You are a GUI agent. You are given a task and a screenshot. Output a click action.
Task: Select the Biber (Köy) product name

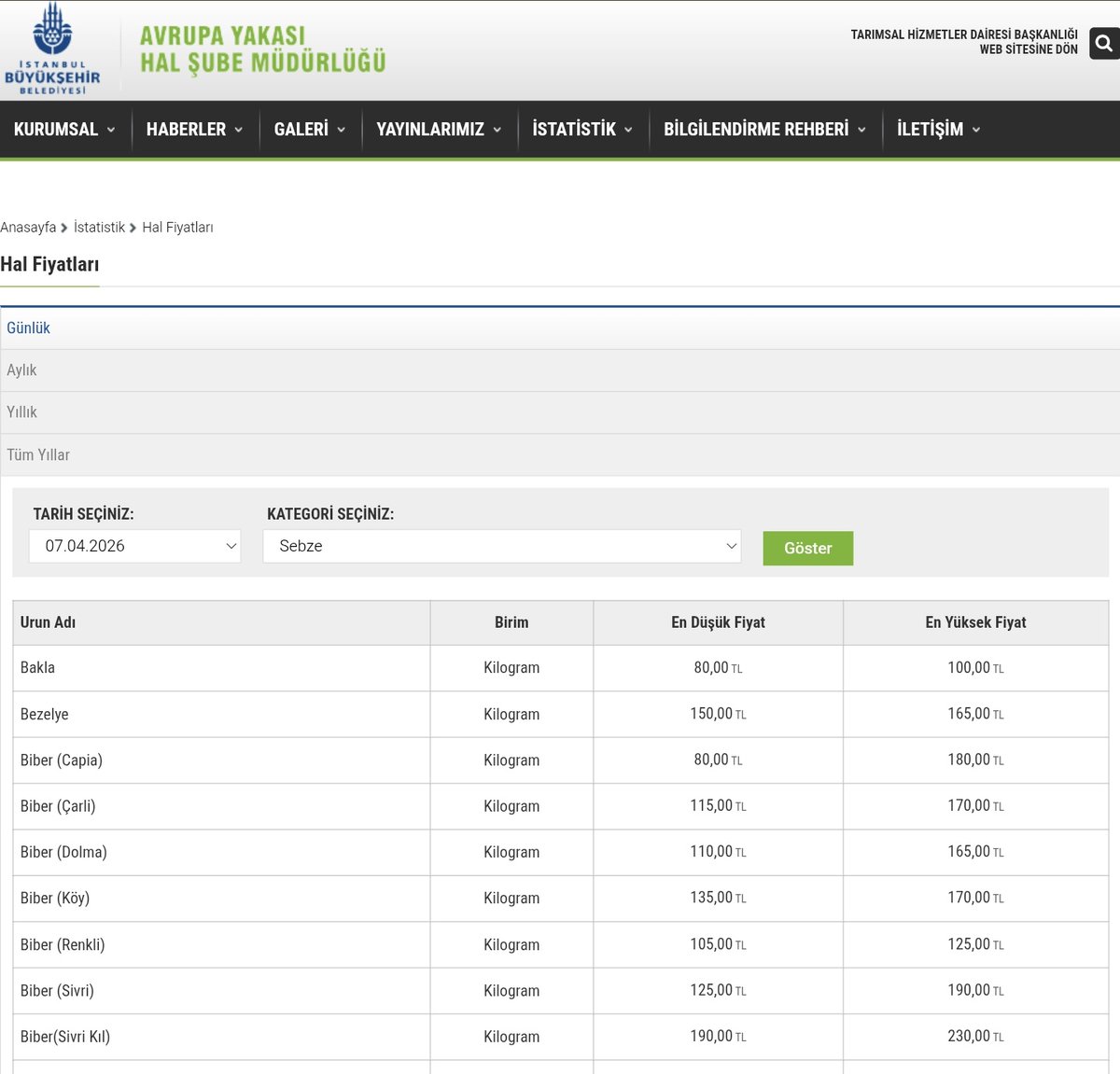coord(55,899)
